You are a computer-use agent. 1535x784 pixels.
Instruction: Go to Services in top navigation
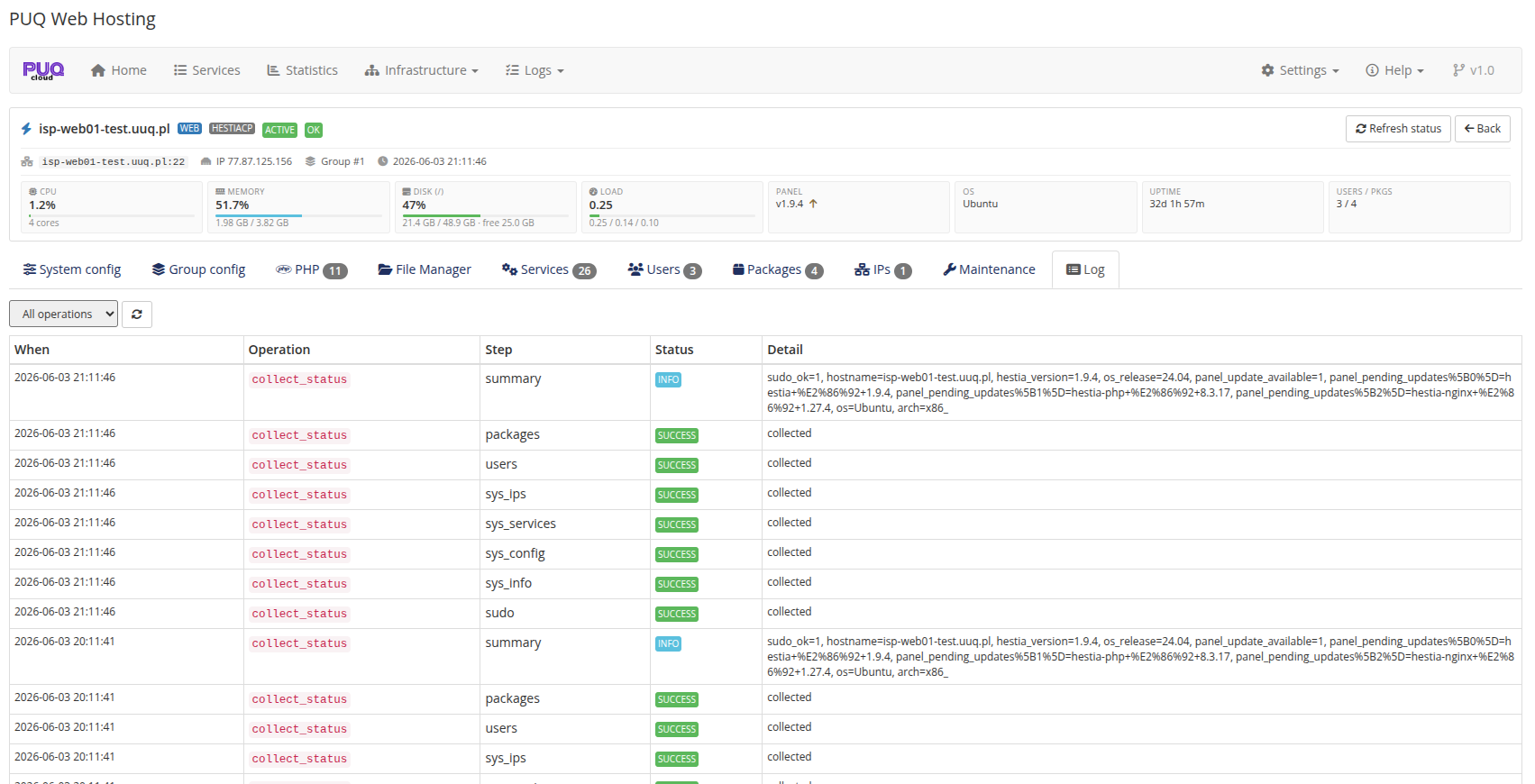coord(207,70)
